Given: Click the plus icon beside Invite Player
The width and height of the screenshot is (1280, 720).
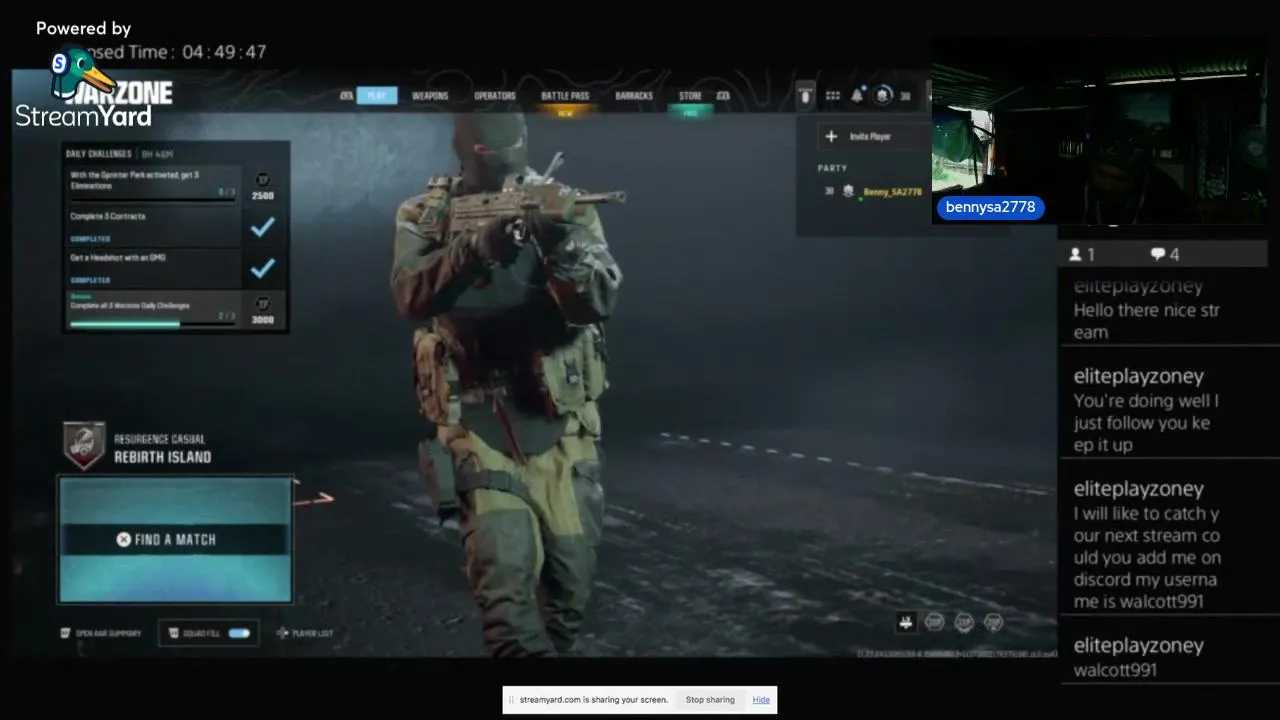Looking at the screenshot, I should pos(831,136).
